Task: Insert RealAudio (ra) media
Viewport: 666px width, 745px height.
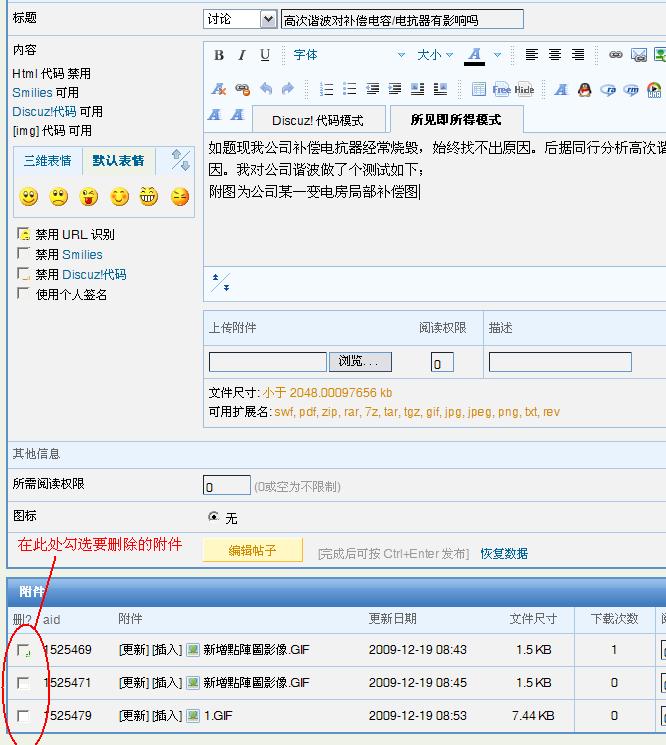Action: (608, 89)
